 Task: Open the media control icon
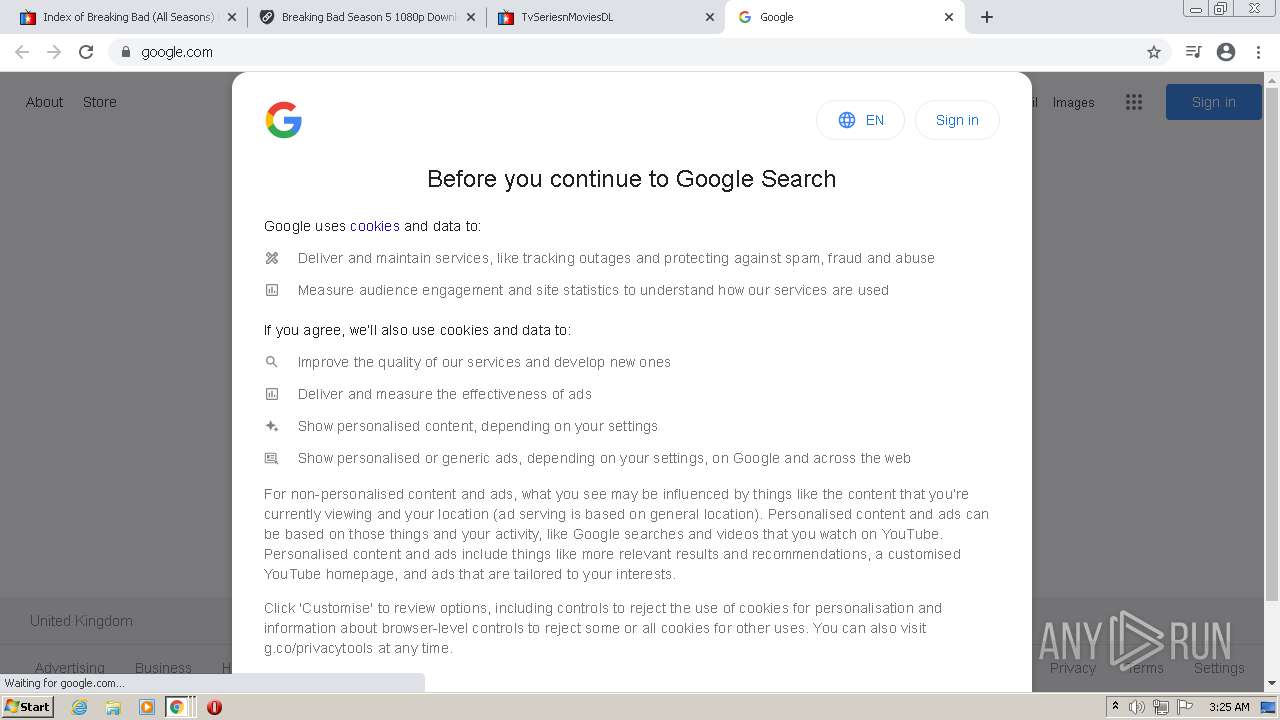click(x=1193, y=52)
